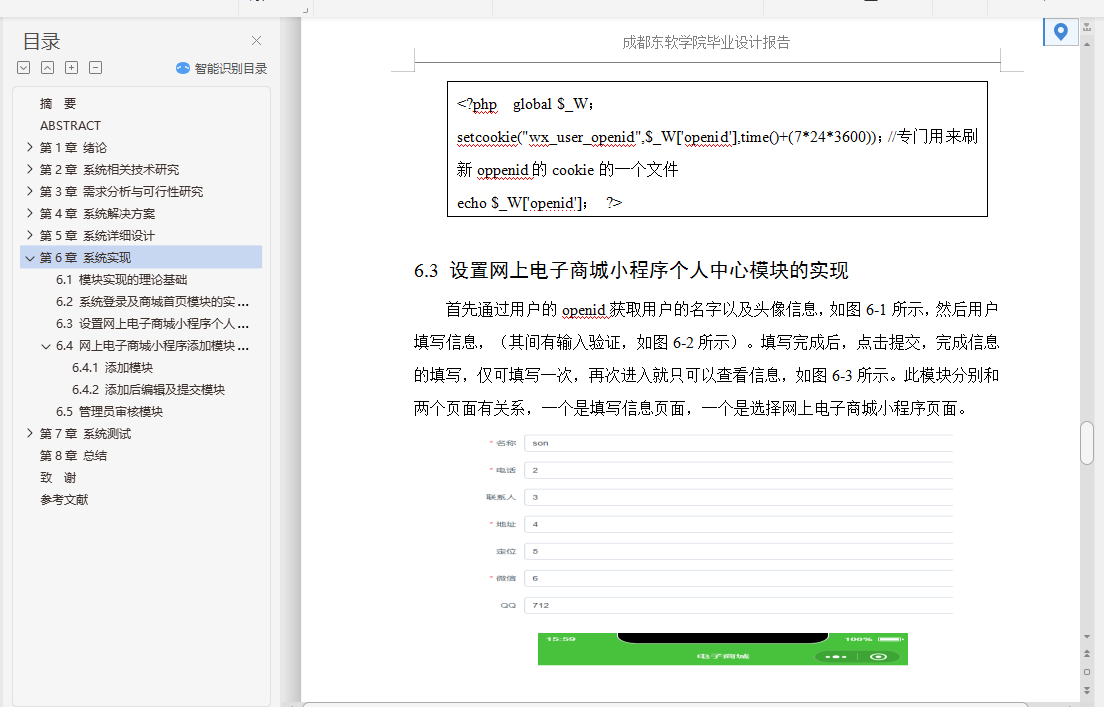Click the document vertical scrollbar thumb

[1086, 442]
